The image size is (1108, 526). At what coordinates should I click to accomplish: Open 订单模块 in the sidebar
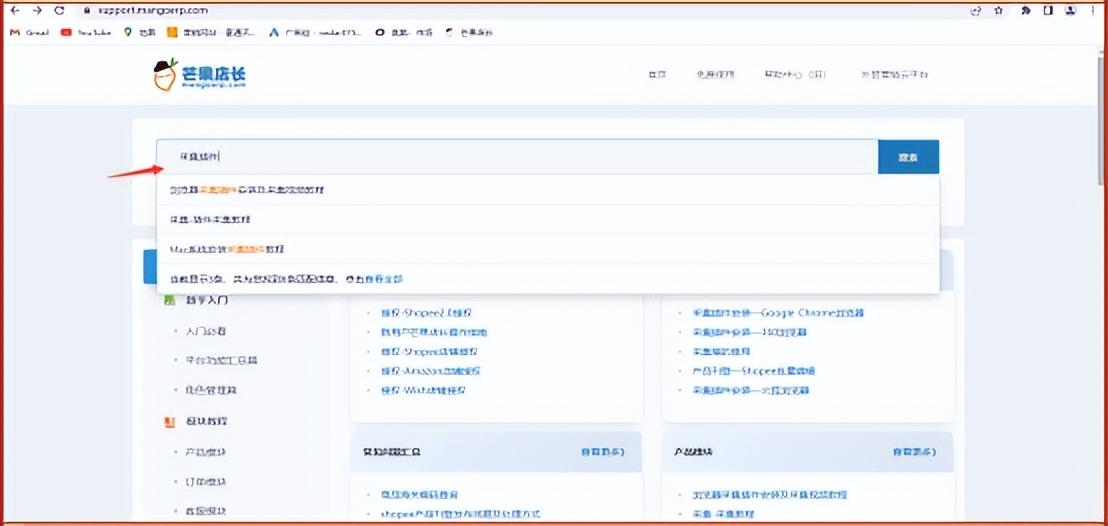[206, 481]
